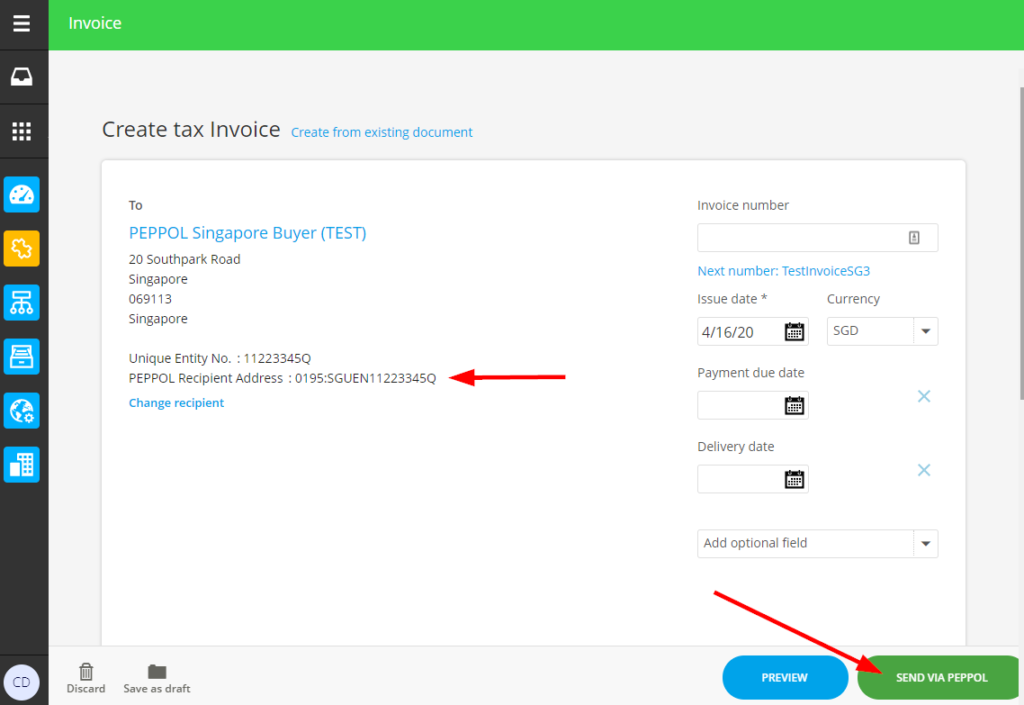Open the company building icon
Screen dimensions: 1024x705
coord(22,465)
